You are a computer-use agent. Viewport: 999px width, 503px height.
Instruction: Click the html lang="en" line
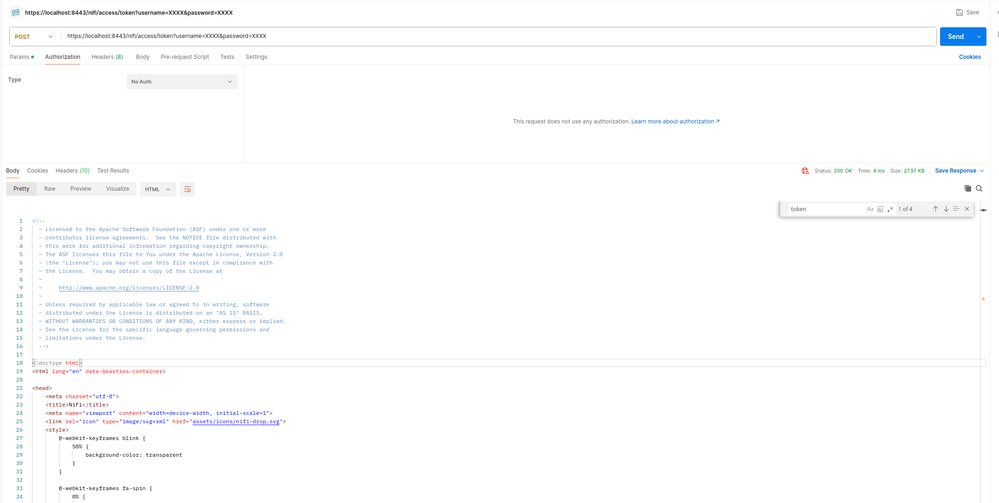point(99,371)
